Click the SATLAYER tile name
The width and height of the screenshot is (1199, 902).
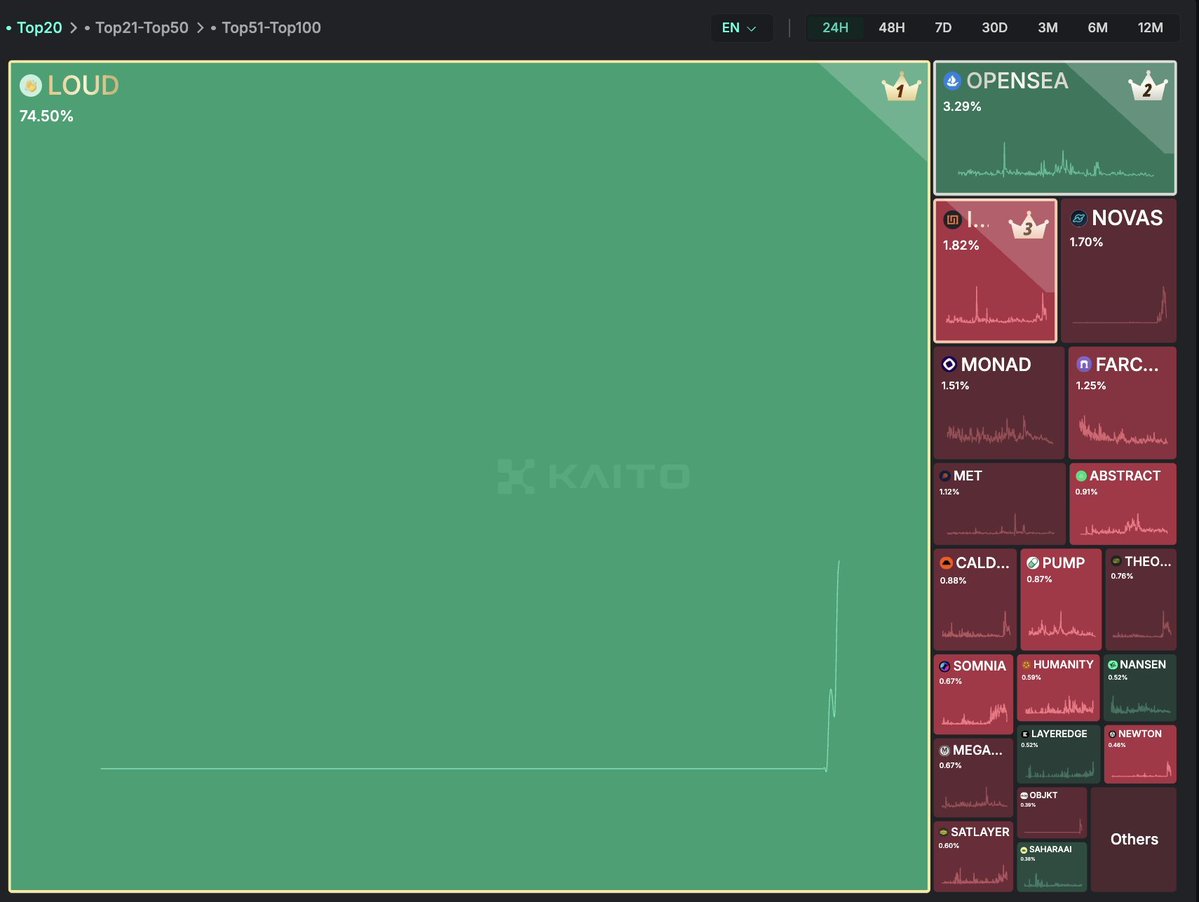click(x=980, y=832)
